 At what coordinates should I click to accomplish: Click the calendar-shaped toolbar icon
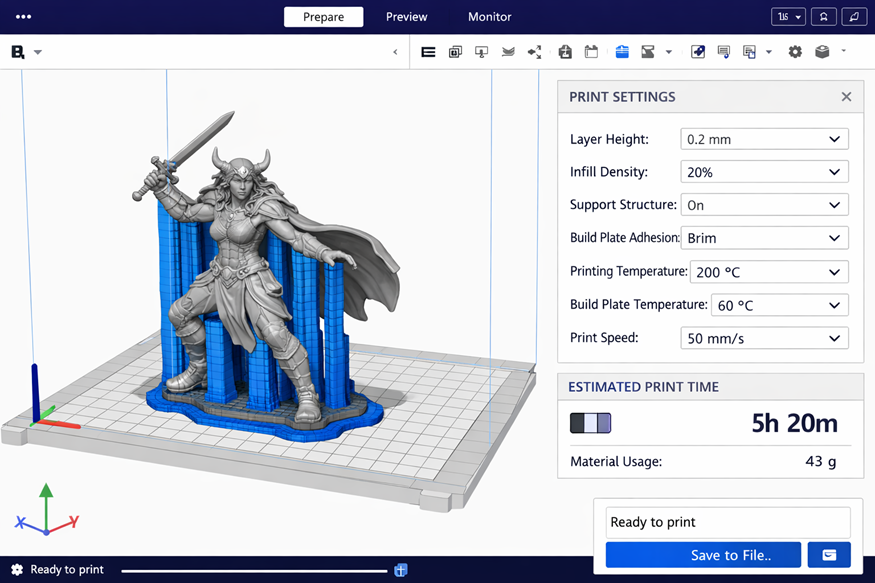(591, 52)
